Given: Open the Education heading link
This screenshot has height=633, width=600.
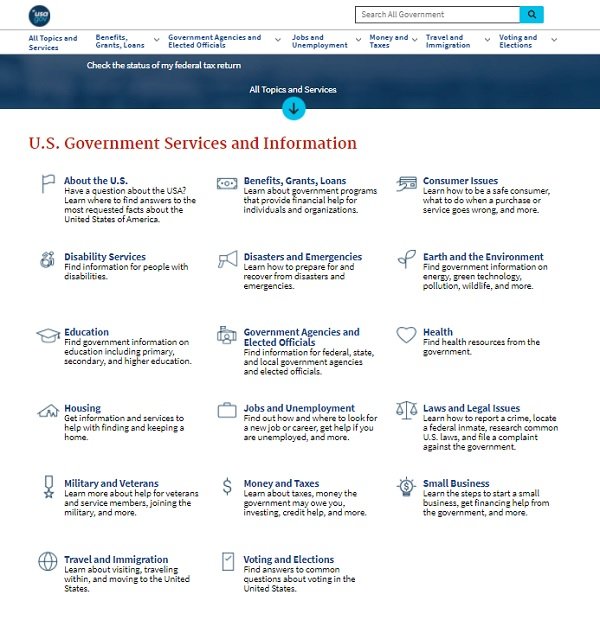Looking at the screenshot, I should point(86,332).
